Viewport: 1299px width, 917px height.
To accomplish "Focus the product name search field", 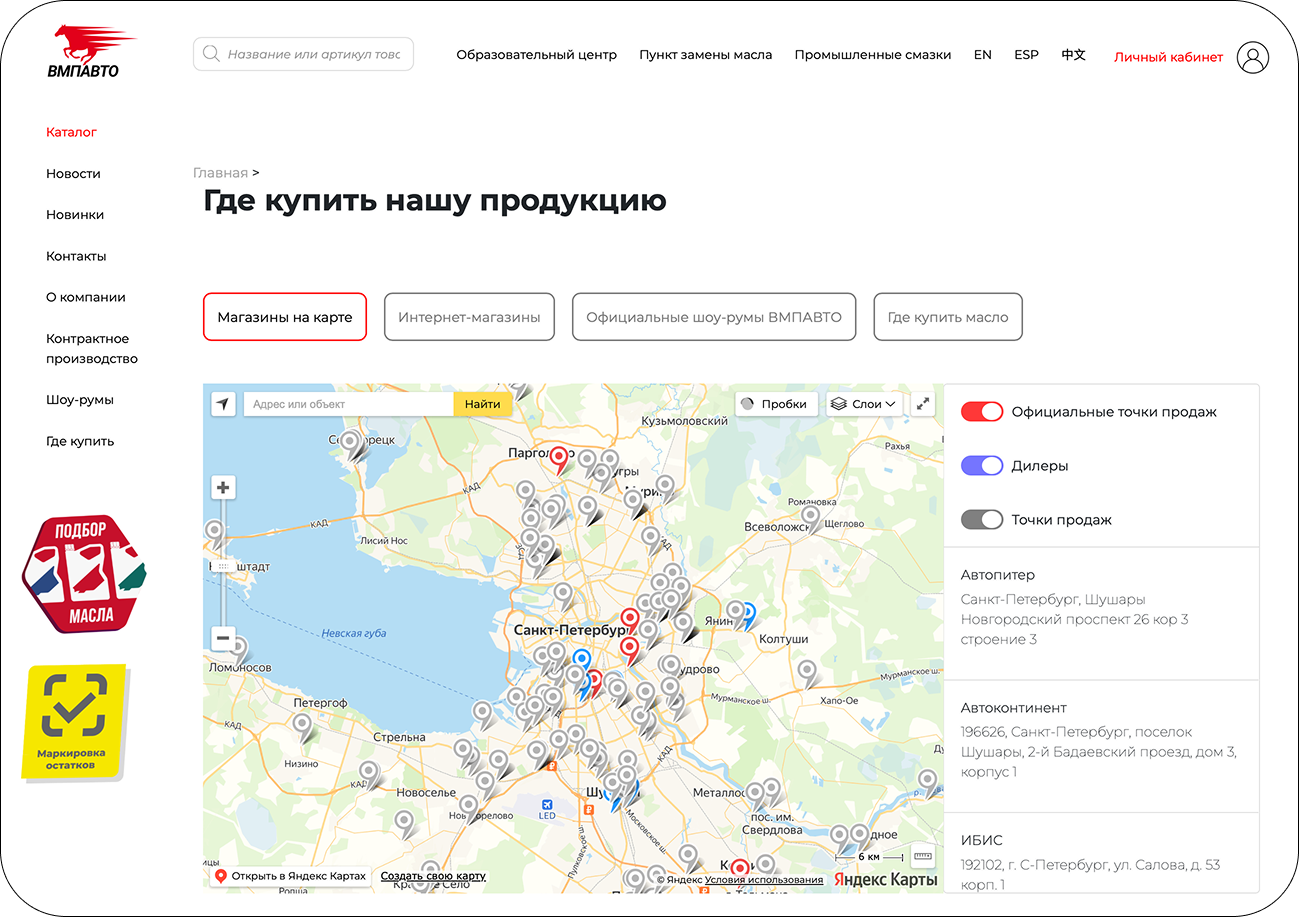I will (312, 55).
